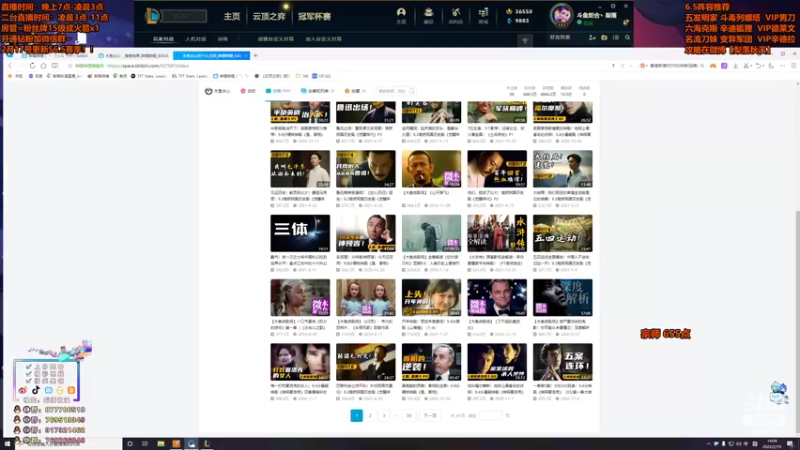Click the current page 1 button
The image size is (800, 450).
click(357, 415)
